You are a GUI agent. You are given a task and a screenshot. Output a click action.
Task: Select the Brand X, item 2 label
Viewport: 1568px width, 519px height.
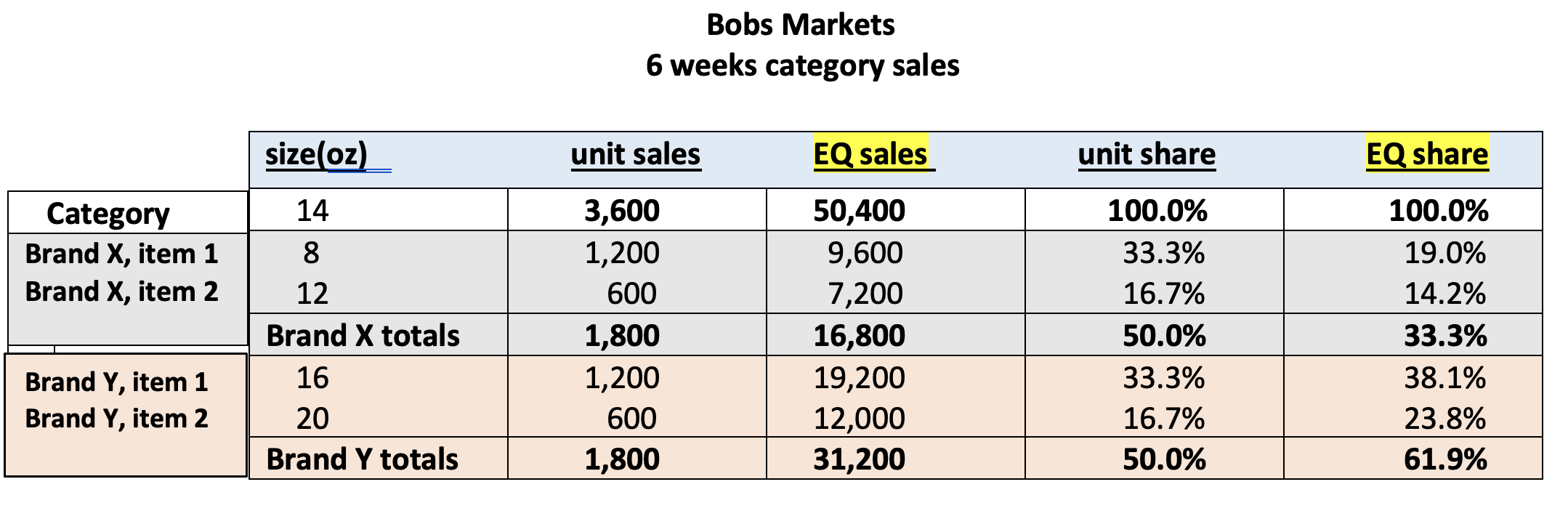click(x=121, y=291)
